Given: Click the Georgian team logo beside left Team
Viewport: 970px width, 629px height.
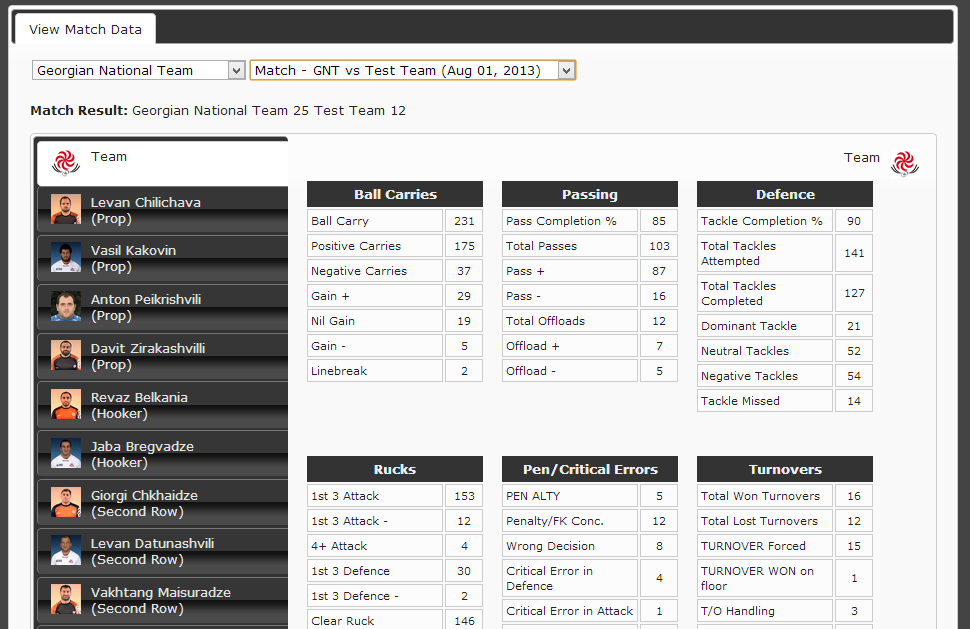Looking at the screenshot, I should [x=66, y=163].
